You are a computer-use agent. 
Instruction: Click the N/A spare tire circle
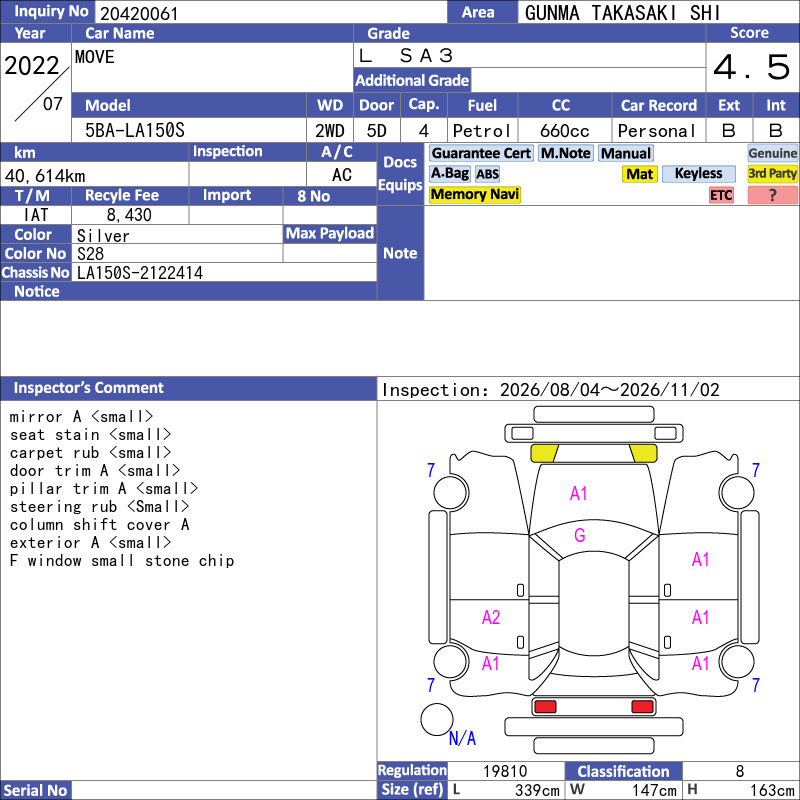(437, 719)
